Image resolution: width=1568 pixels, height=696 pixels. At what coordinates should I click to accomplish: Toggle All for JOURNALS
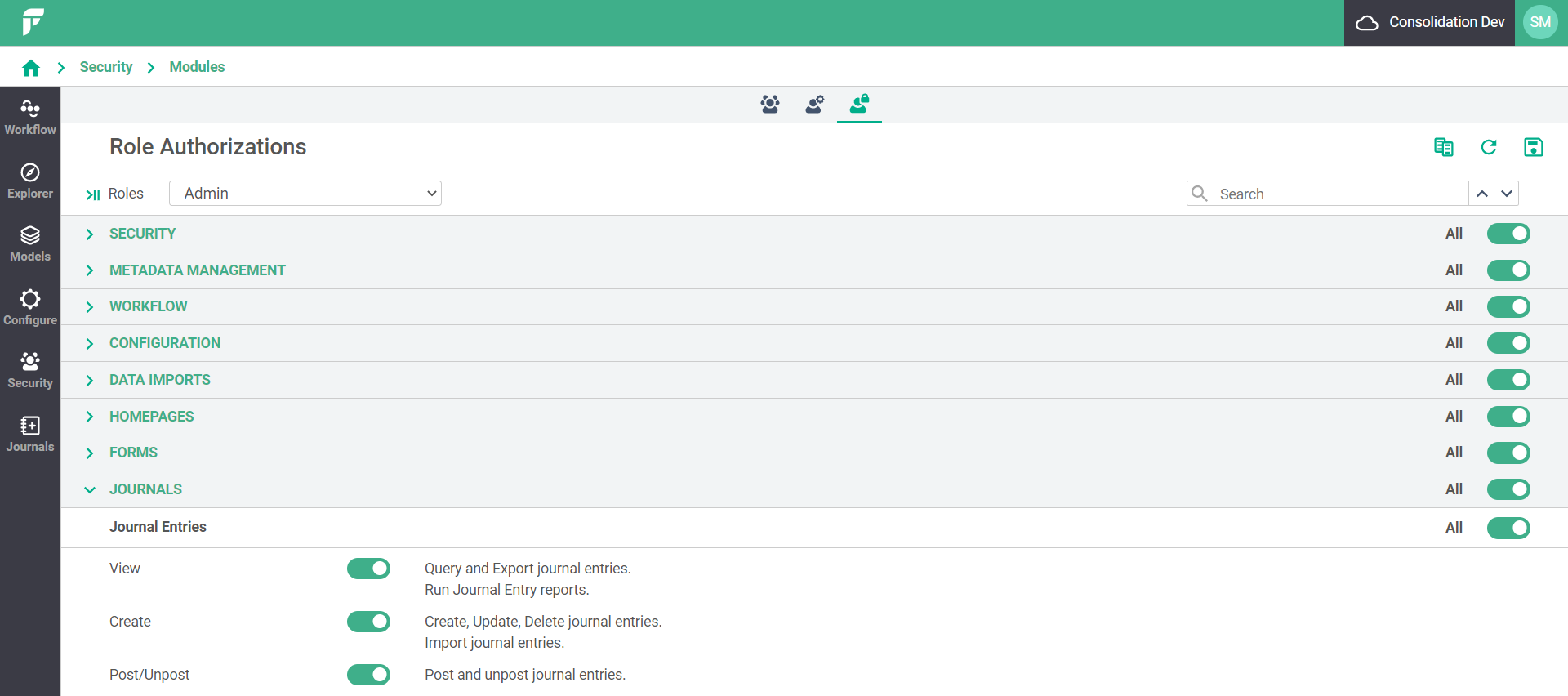pyautogui.click(x=1508, y=489)
